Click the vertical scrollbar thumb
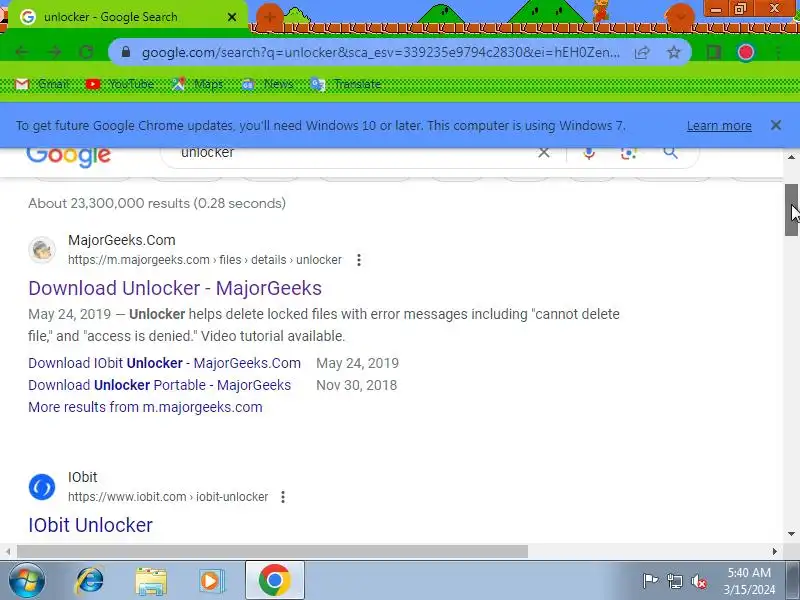Screen dimensions: 800x600 pyautogui.click(x=791, y=210)
